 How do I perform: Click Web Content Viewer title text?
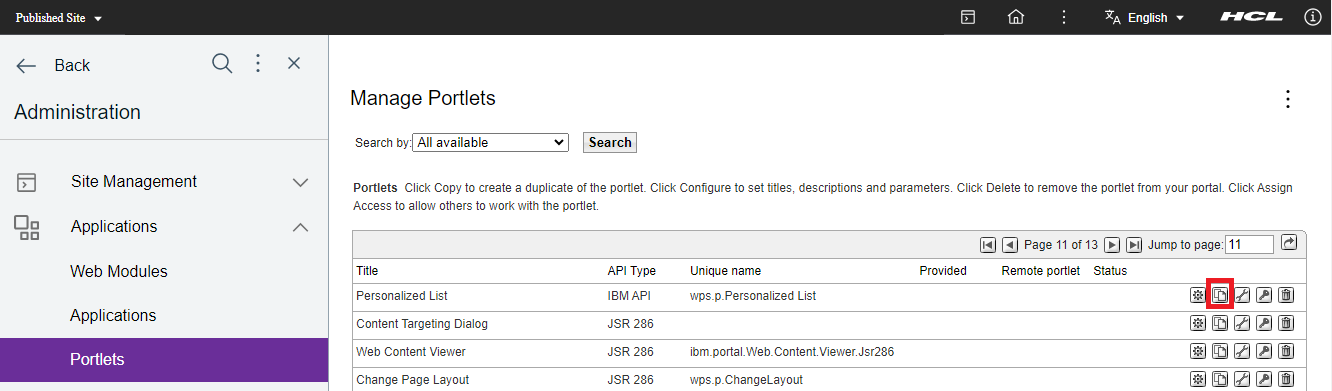click(411, 352)
